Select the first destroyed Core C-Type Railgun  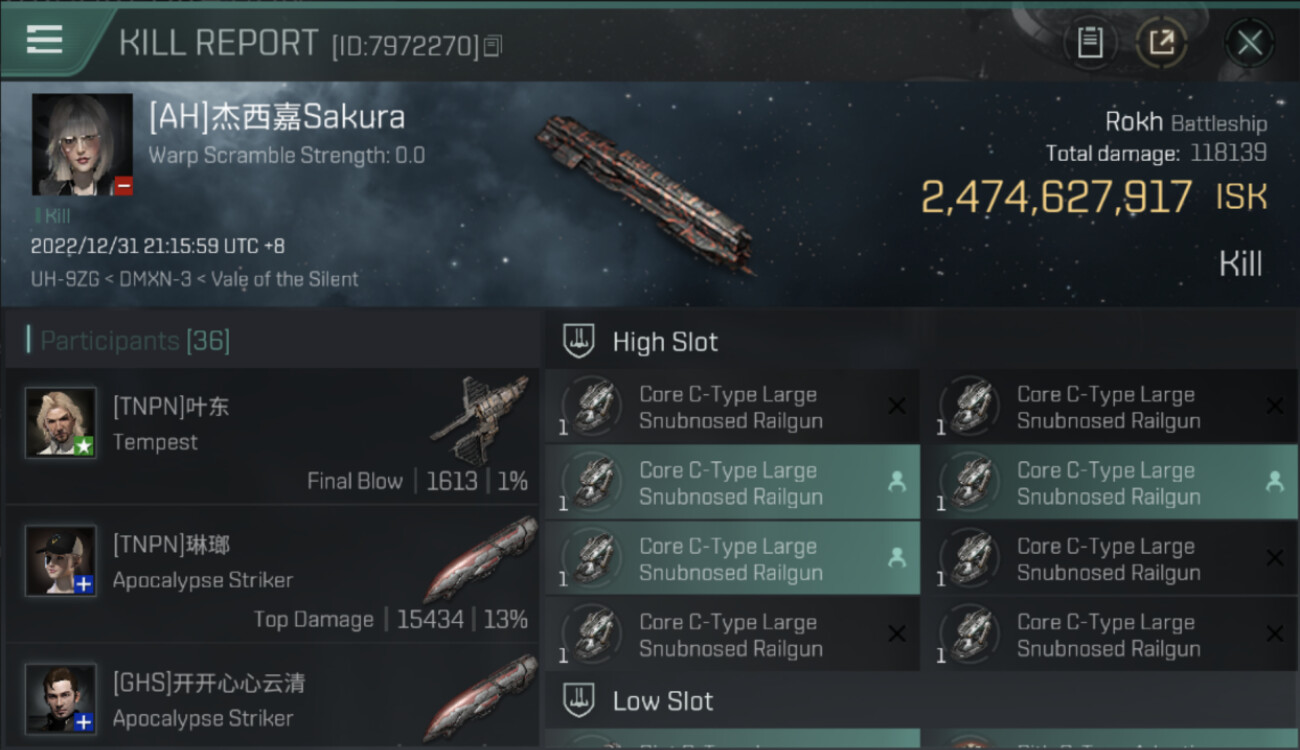pyautogui.click(x=730, y=407)
